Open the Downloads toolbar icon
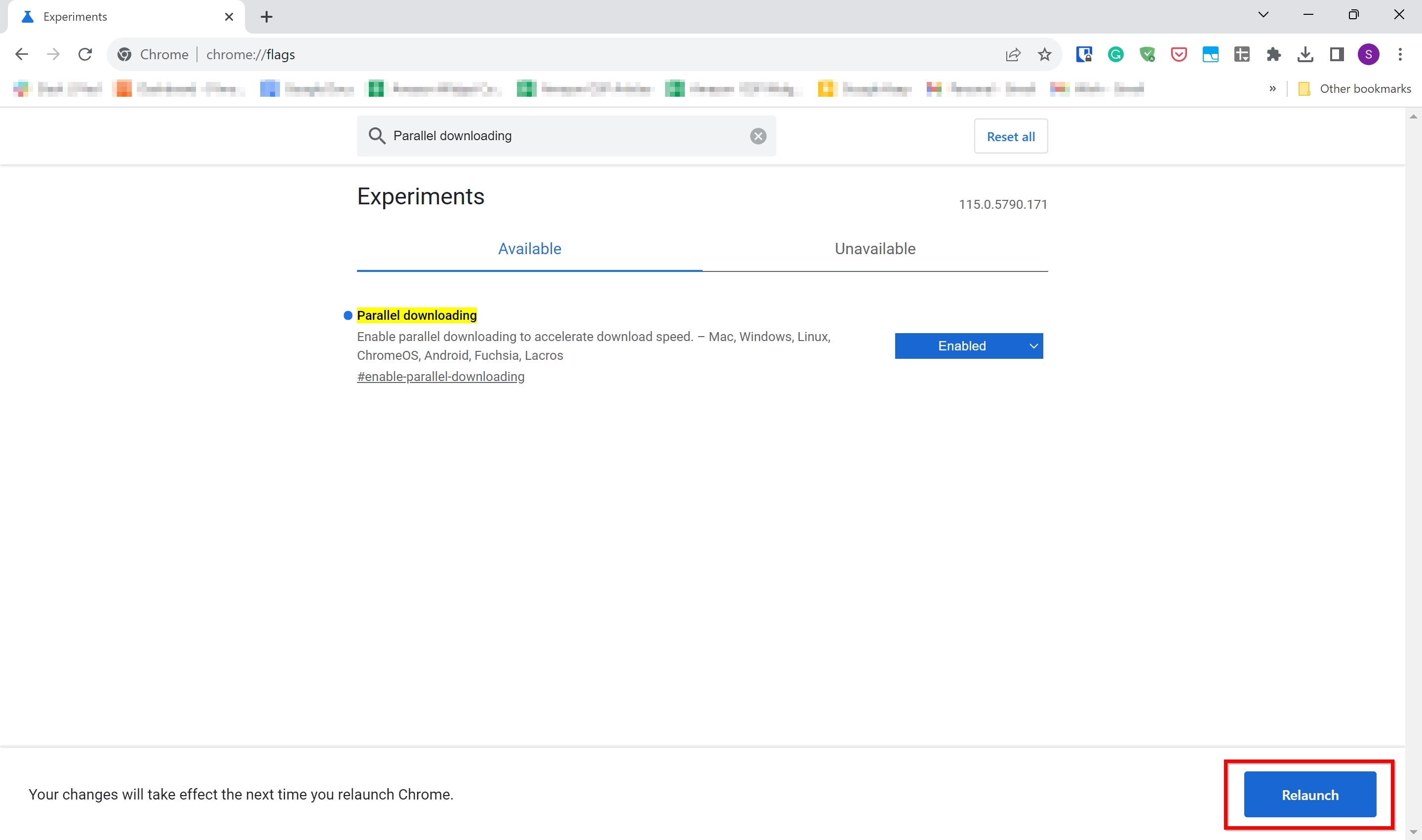 [x=1305, y=54]
